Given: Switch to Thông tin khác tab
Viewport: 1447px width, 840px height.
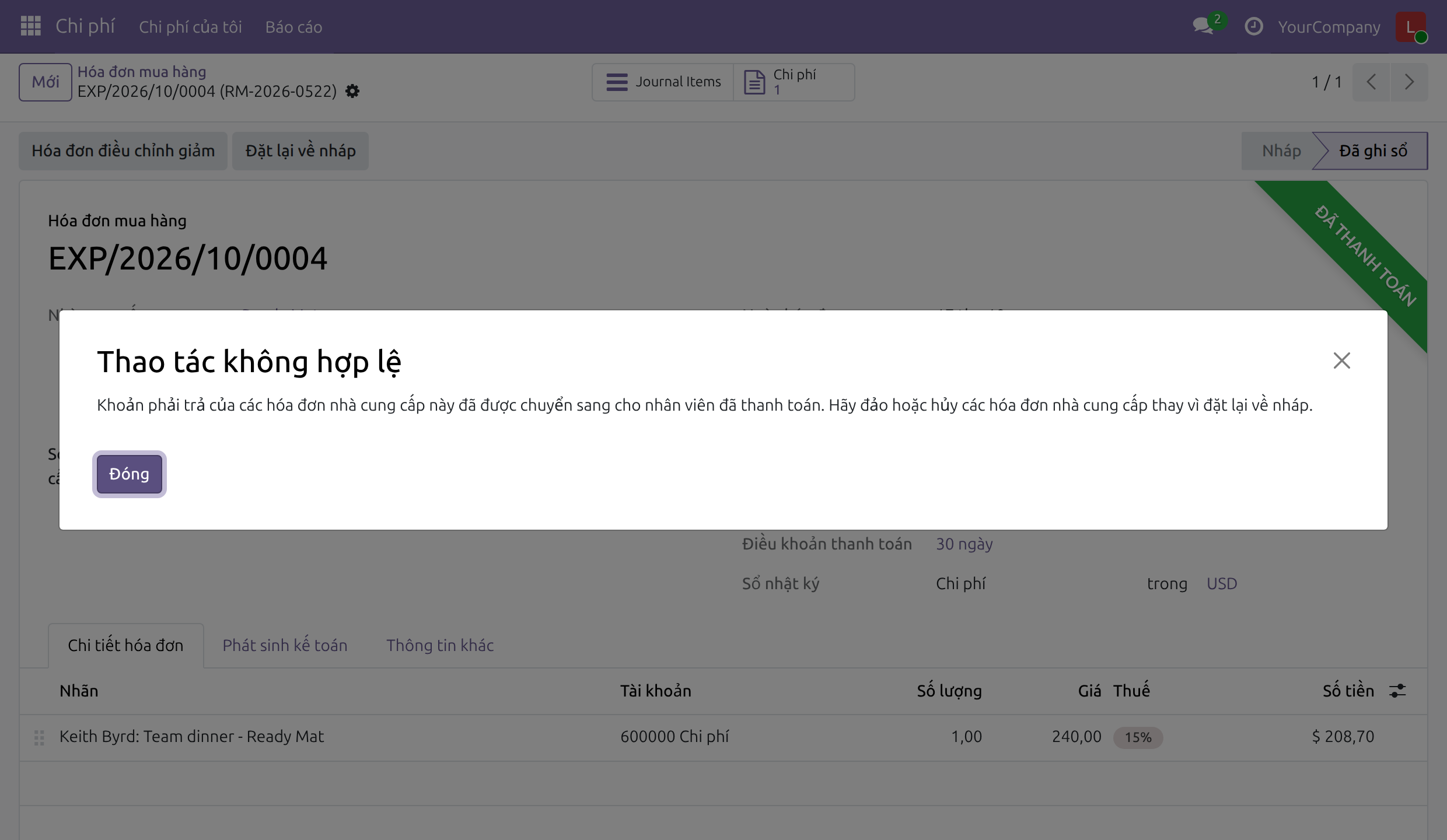Looking at the screenshot, I should [x=440, y=645].
